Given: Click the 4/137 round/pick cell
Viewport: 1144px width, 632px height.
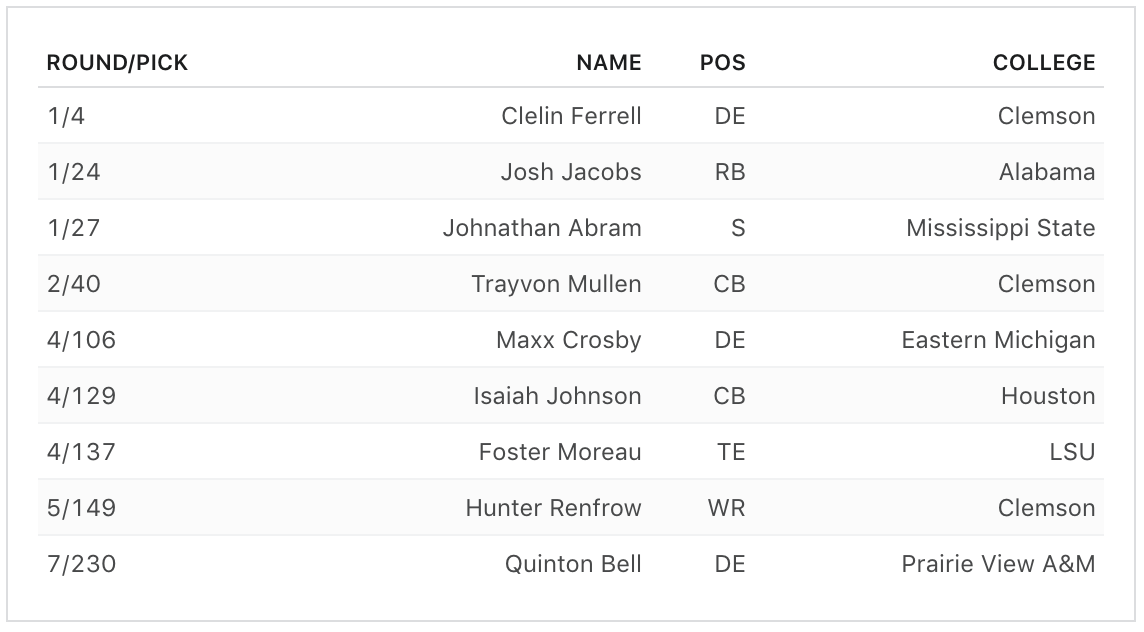Looking at the screenshot, I should click(x=81, y=452).
